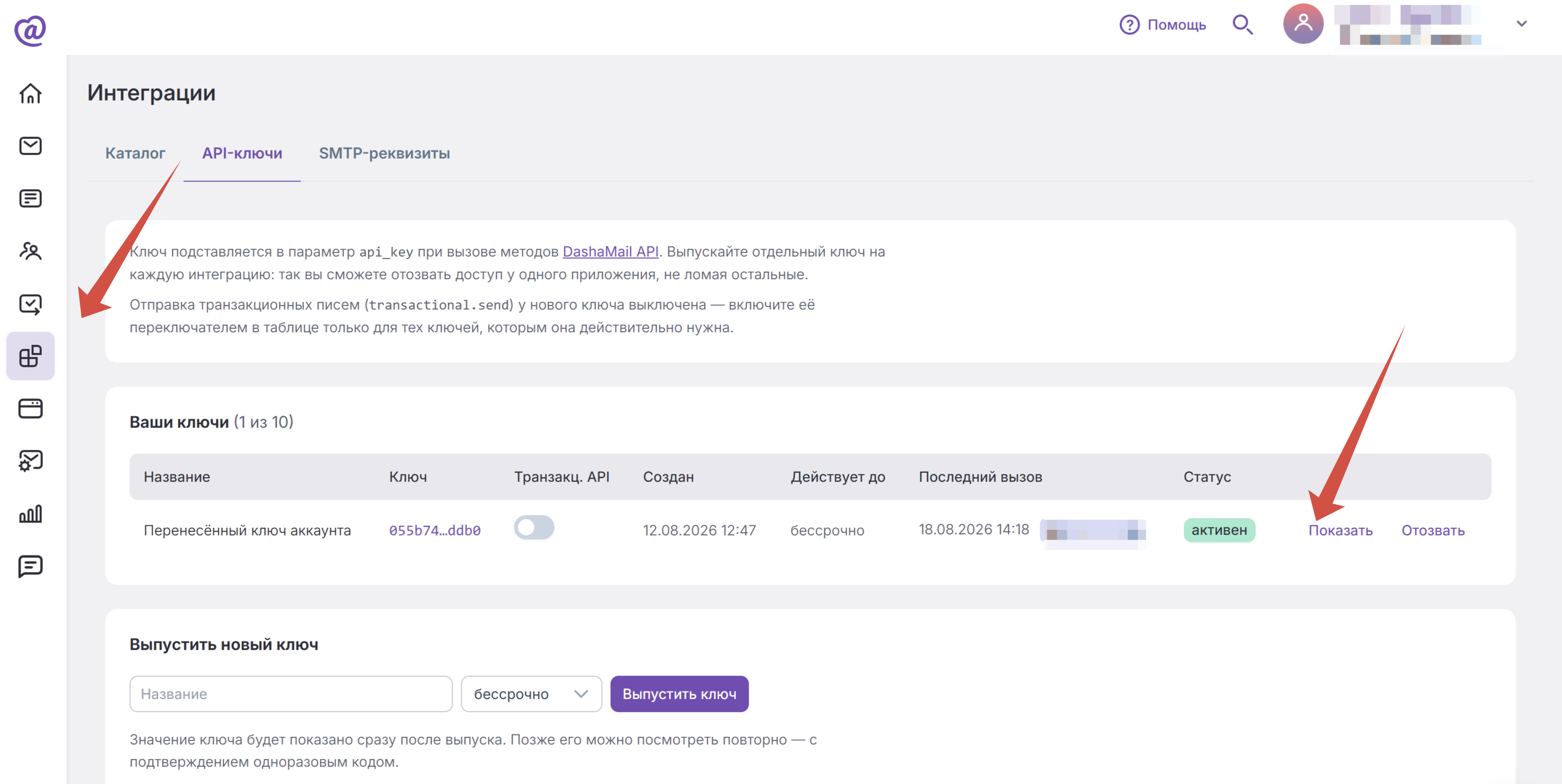Toggle Транзакц. API for the migrated key
This screenshot has height=784, width=1562.
click(534, 527)
